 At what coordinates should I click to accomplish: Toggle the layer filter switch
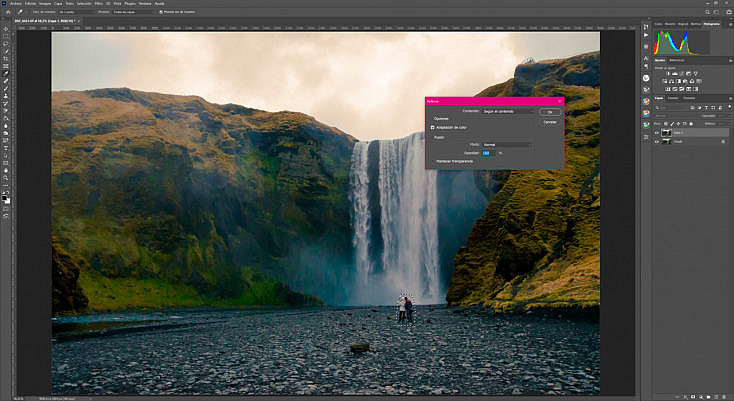pyautogui.click(x=729, y=108)
